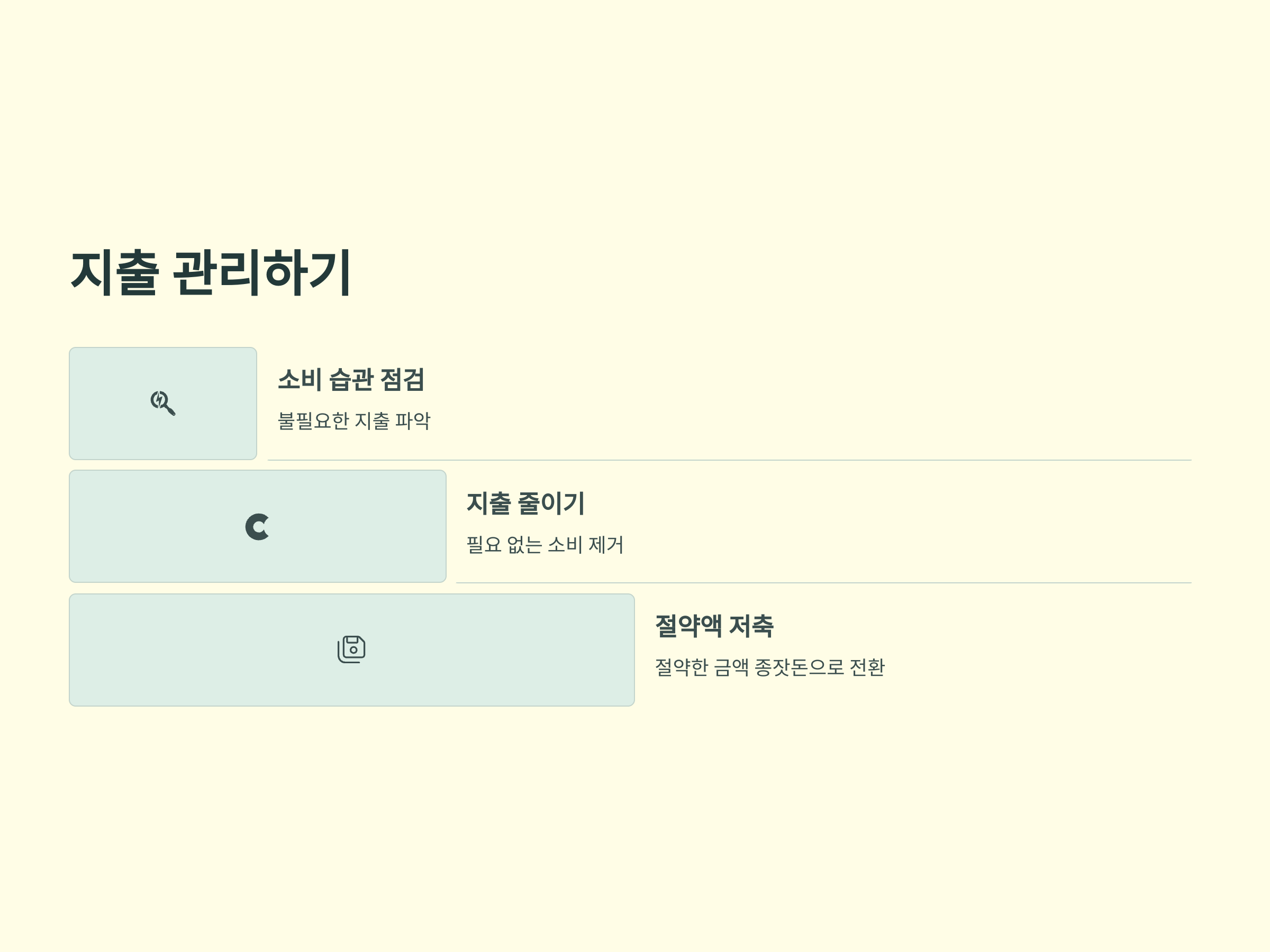This screenshot has width=1270, height=952.
Task: Click right portion of the medium green box
Action: 402,526
